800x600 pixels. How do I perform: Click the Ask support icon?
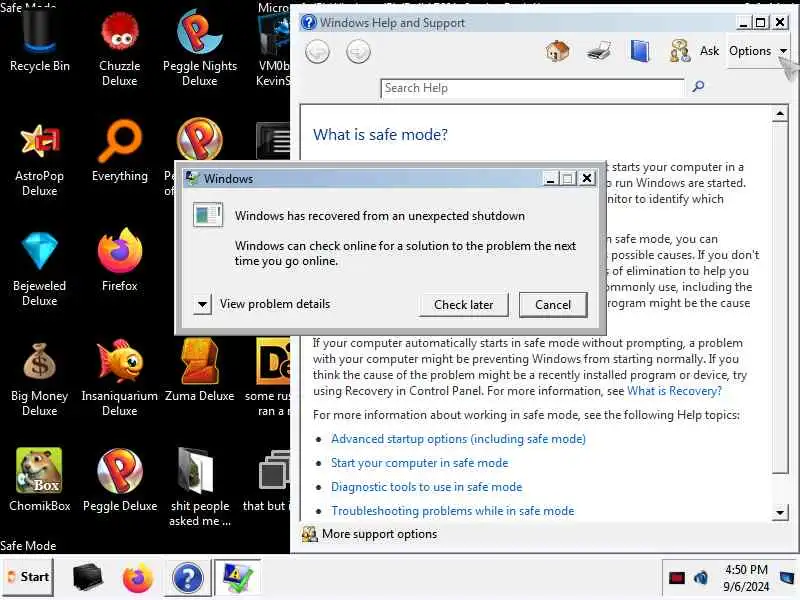pyautogui.click(x=680, y=51)
